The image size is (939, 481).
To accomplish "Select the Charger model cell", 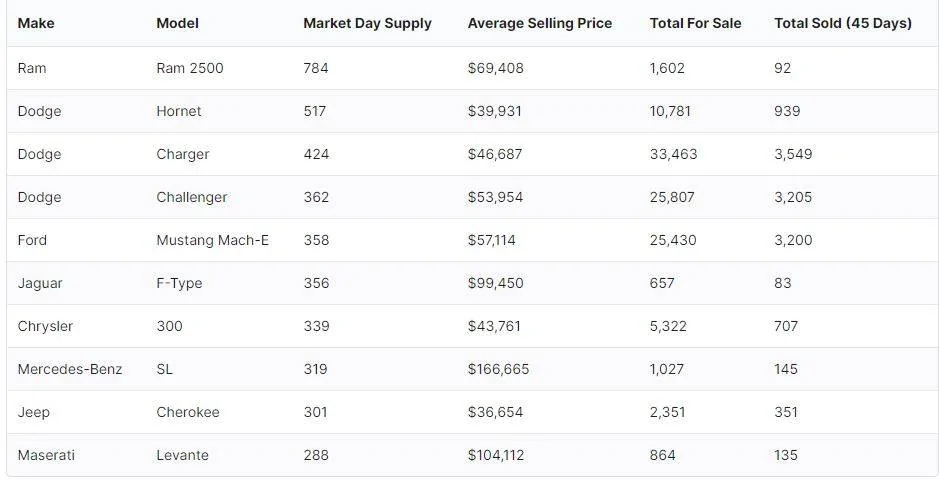I will coord(183,155).
